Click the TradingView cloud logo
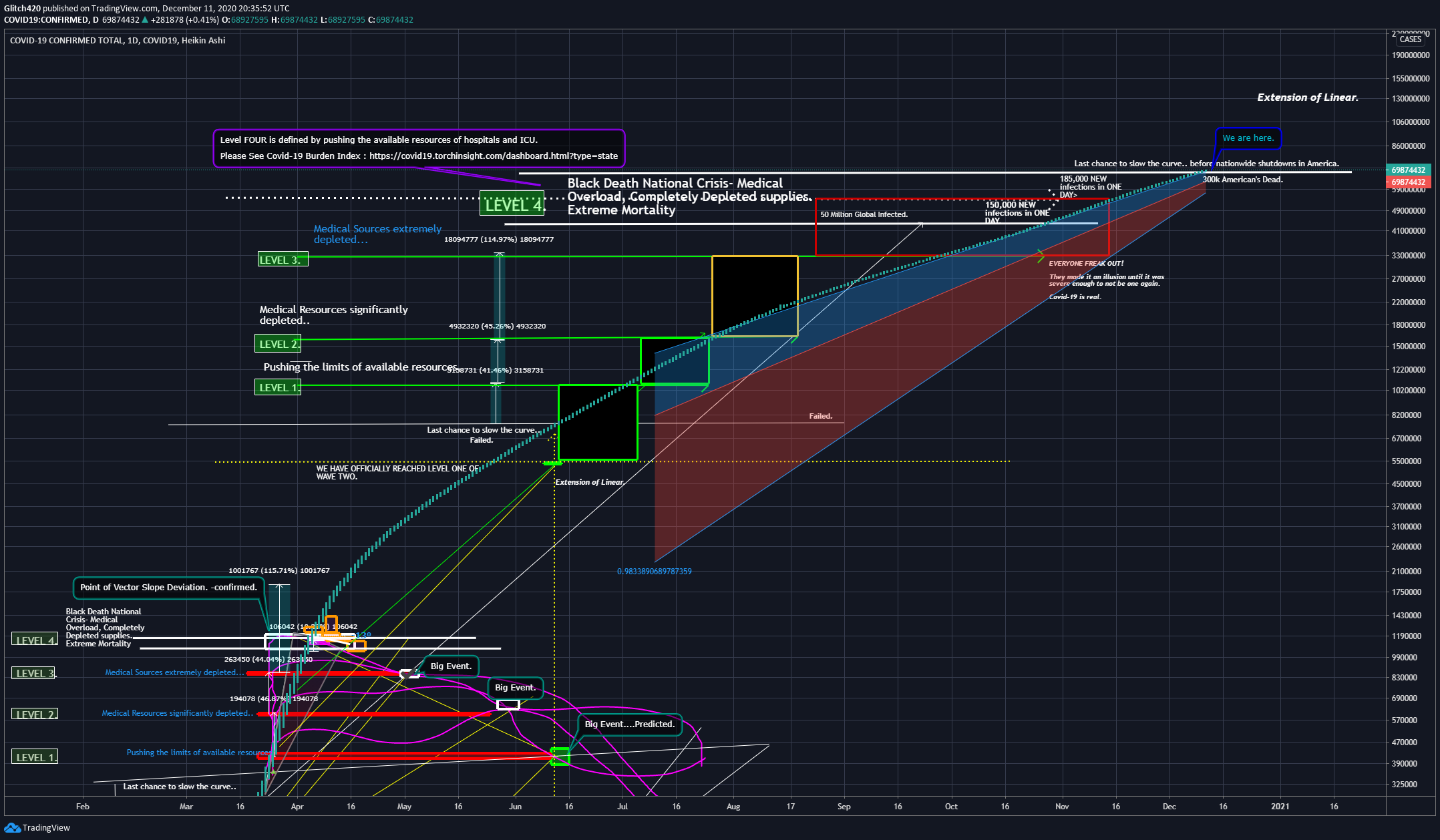Screen dimensions: 1440x840 [12, 828]
